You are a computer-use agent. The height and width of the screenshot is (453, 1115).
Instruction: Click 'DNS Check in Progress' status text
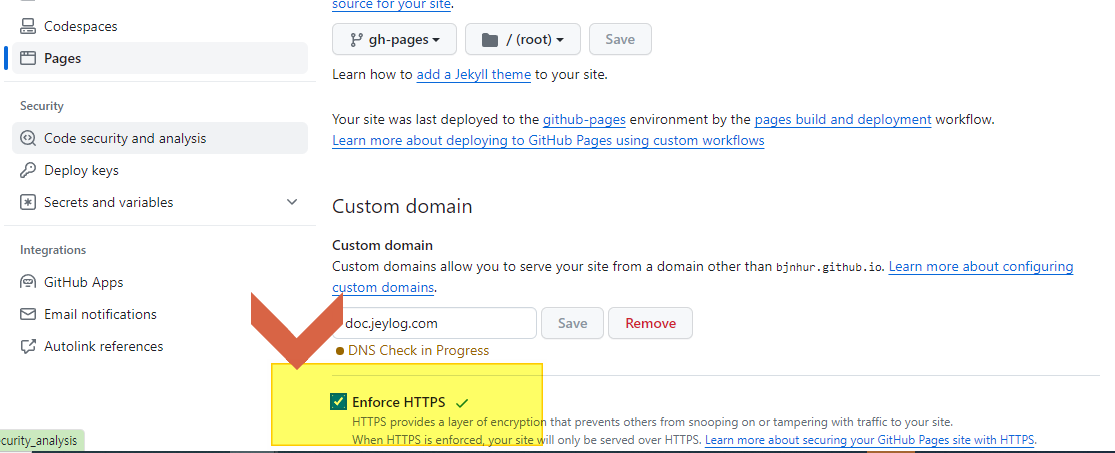(418, 351)
